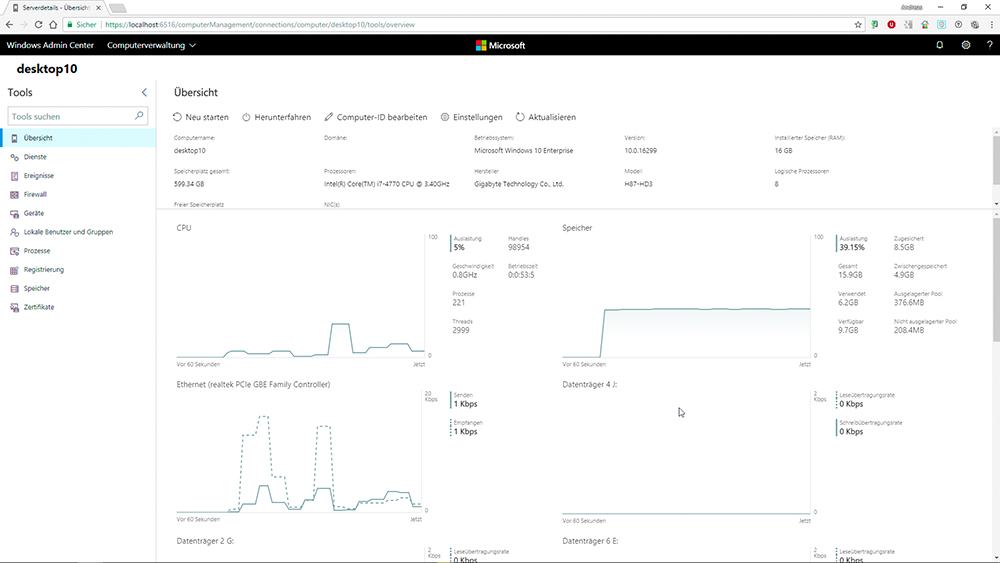Click the help question mark icon
The image size is (1000, 563).
click(x=989, y=45)
